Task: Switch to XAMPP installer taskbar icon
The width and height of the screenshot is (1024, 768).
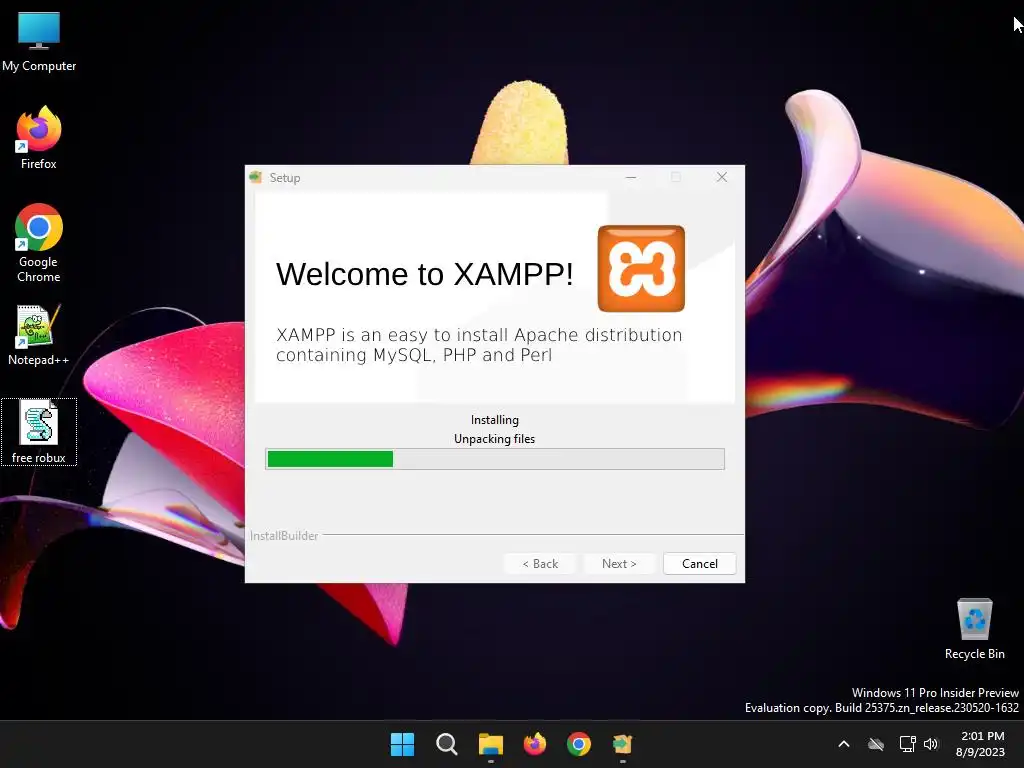Action: 622,744
